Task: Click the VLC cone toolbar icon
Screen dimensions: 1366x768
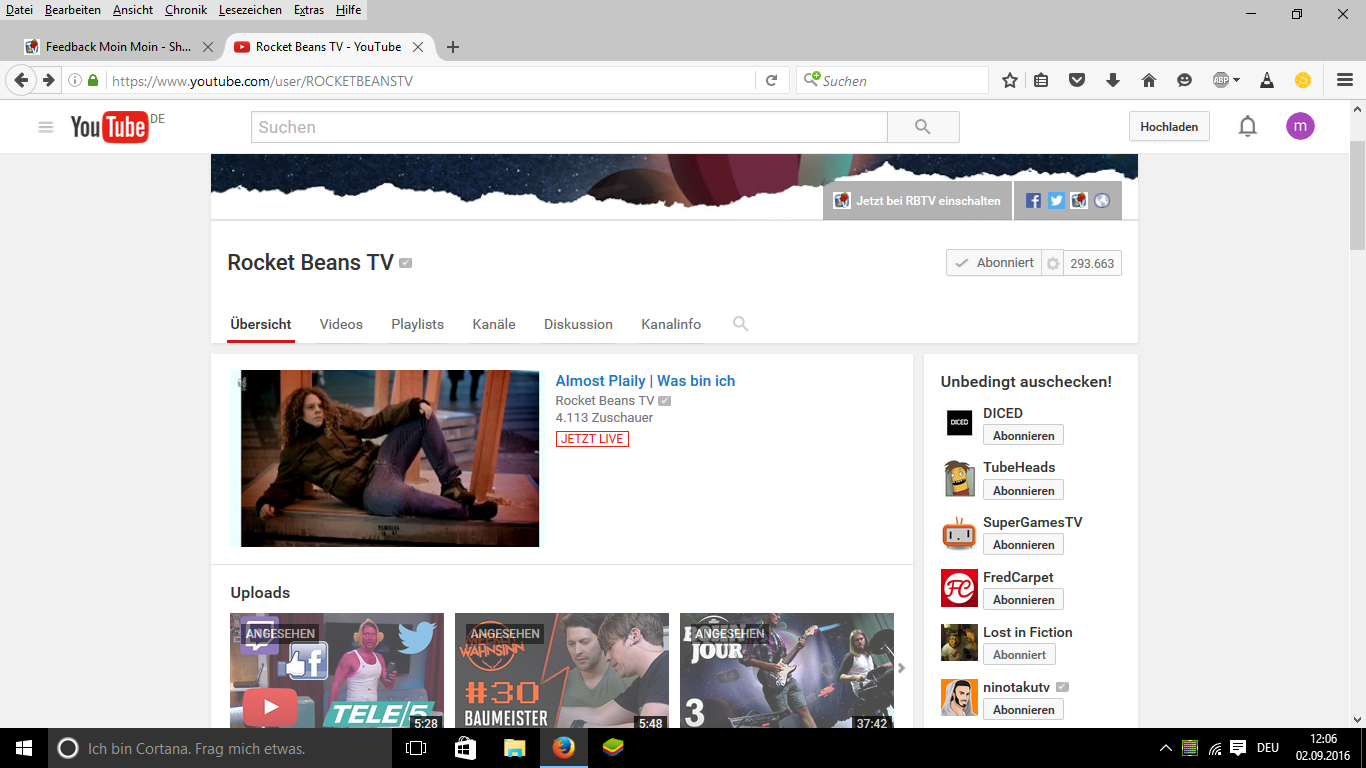Action: [1267, 80]
